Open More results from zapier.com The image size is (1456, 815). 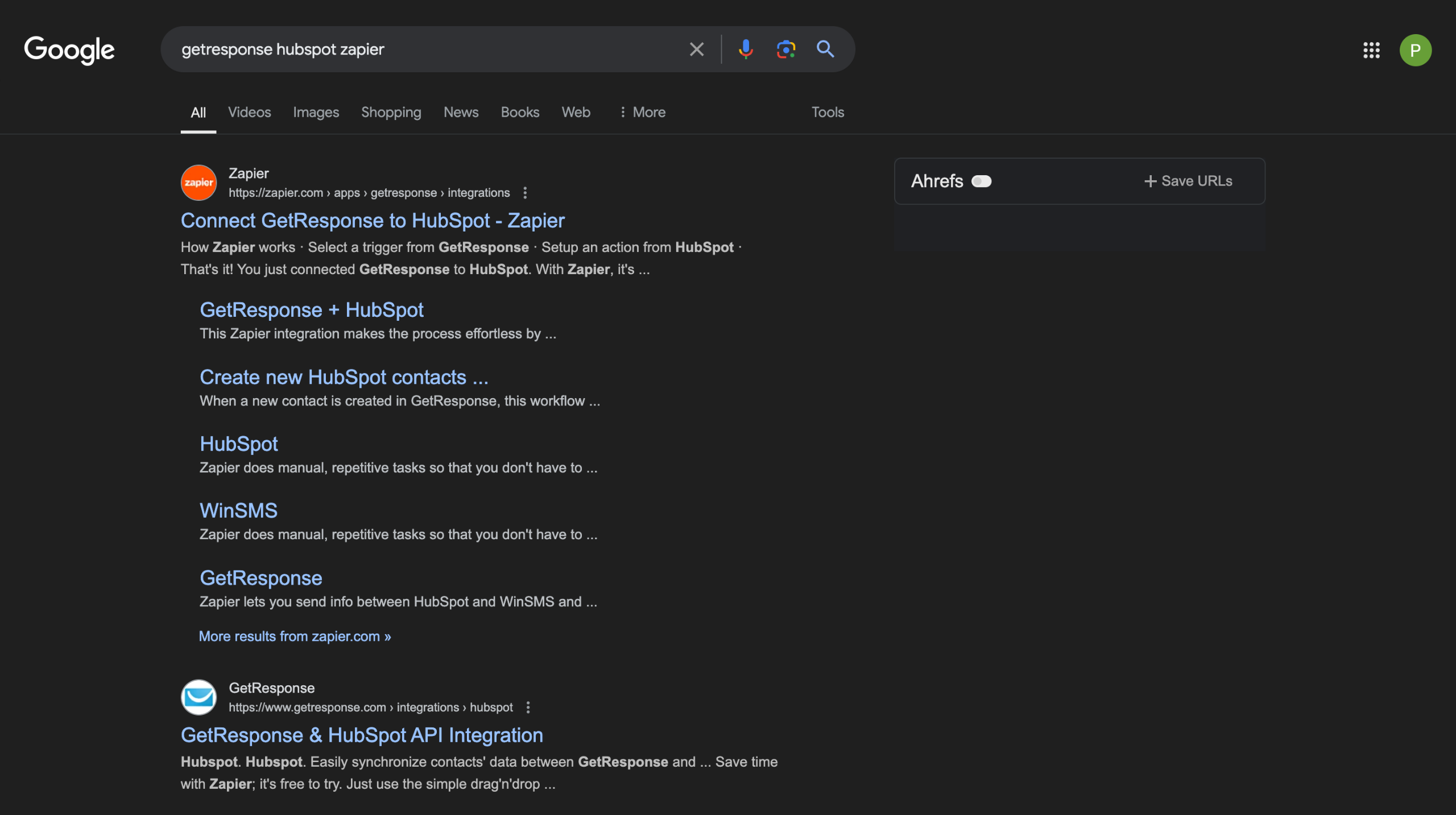pos(295,636)
